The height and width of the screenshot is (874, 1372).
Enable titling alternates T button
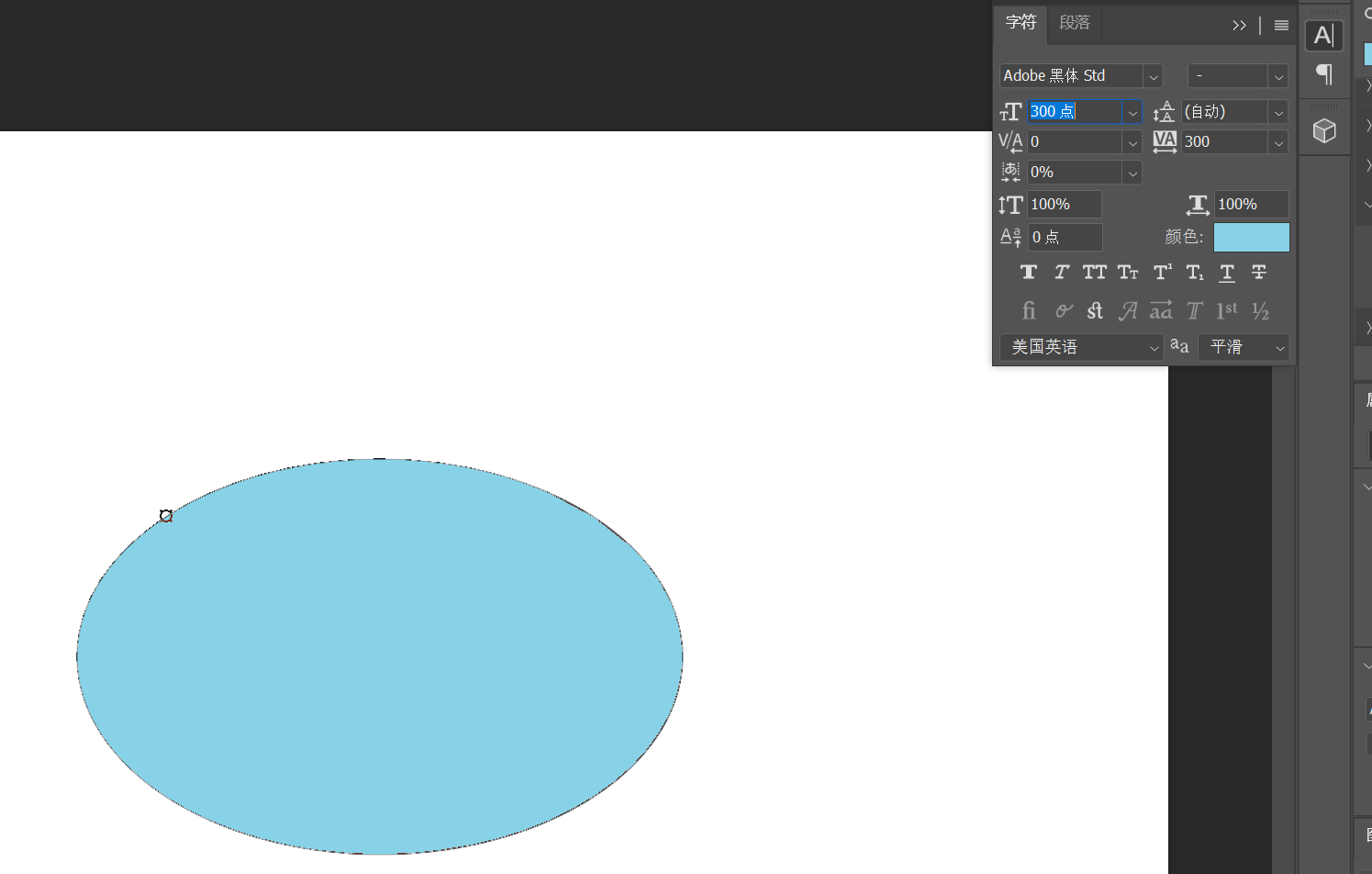pyautogui.click(x=1194, y=311)
